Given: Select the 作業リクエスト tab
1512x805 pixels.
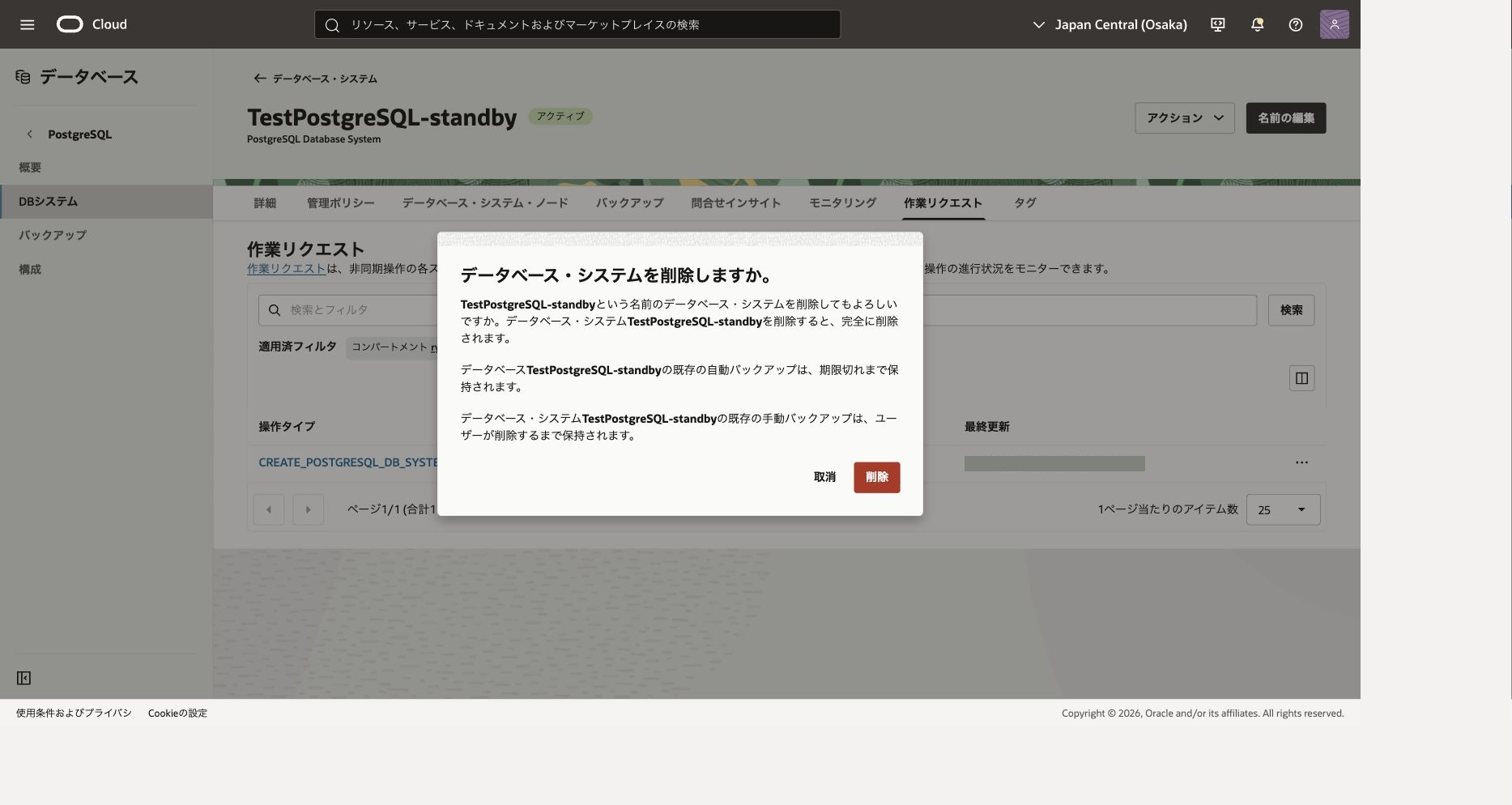Looking at the screenshot, I should 943,203.
